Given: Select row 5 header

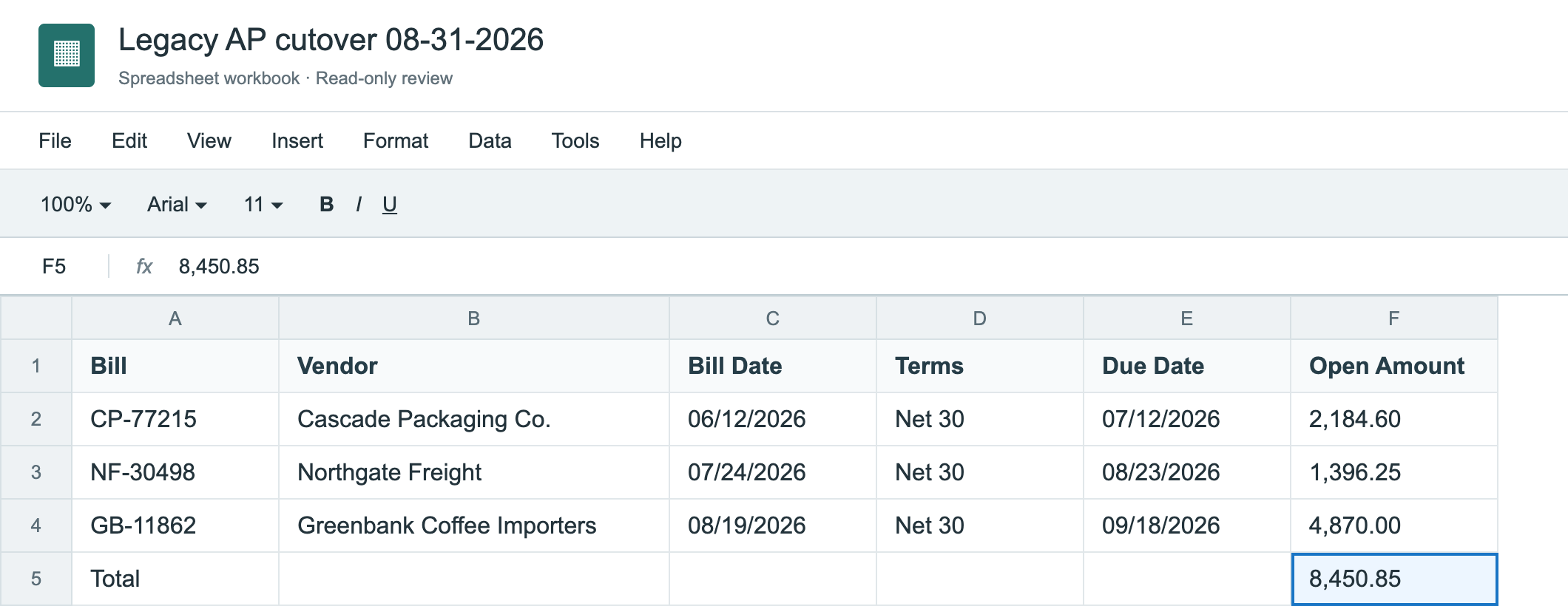Looking at the screenshot, I should (36, 579).
